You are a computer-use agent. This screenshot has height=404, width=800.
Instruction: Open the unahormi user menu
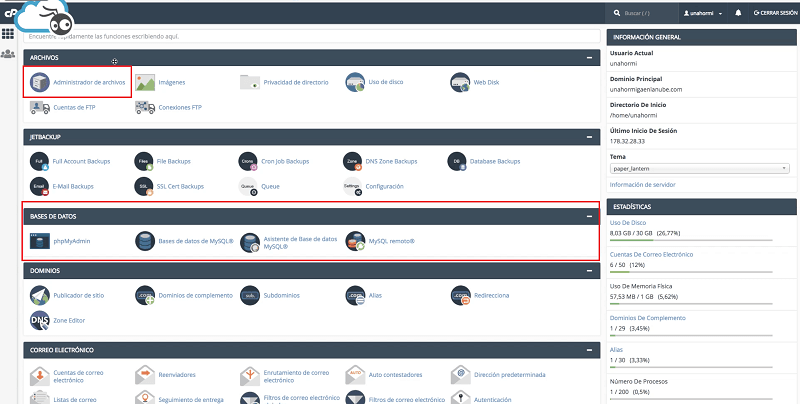(x=703, y=13)
